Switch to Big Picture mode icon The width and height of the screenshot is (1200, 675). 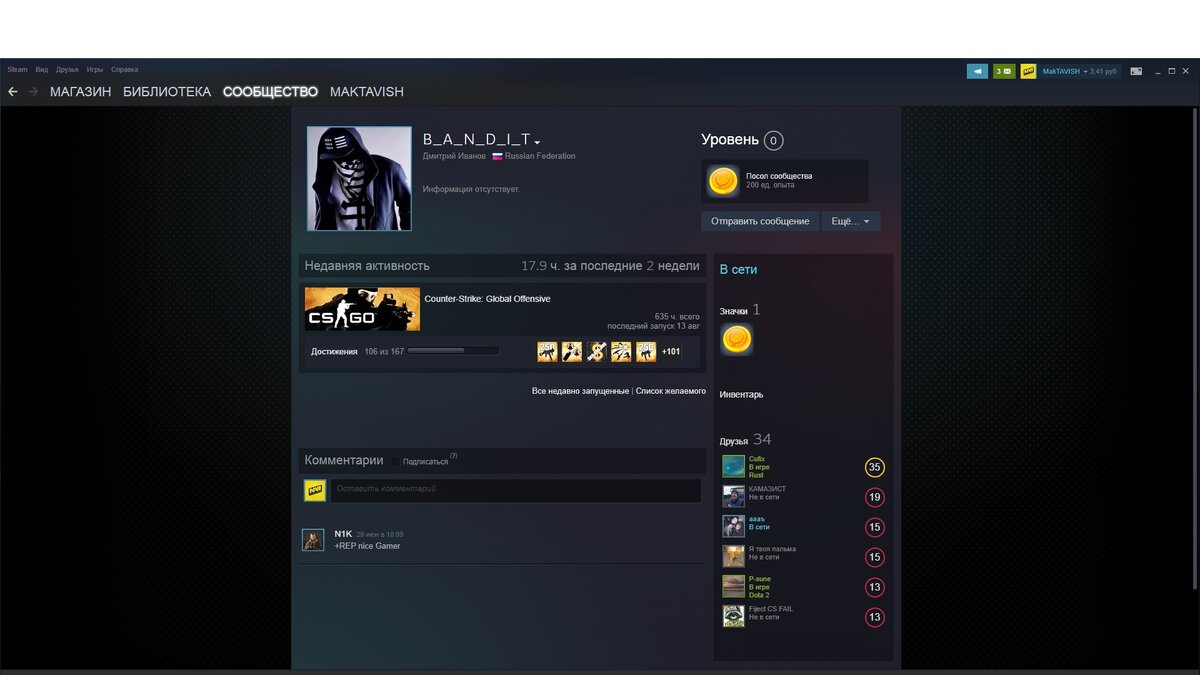[x=1135, y=71]
